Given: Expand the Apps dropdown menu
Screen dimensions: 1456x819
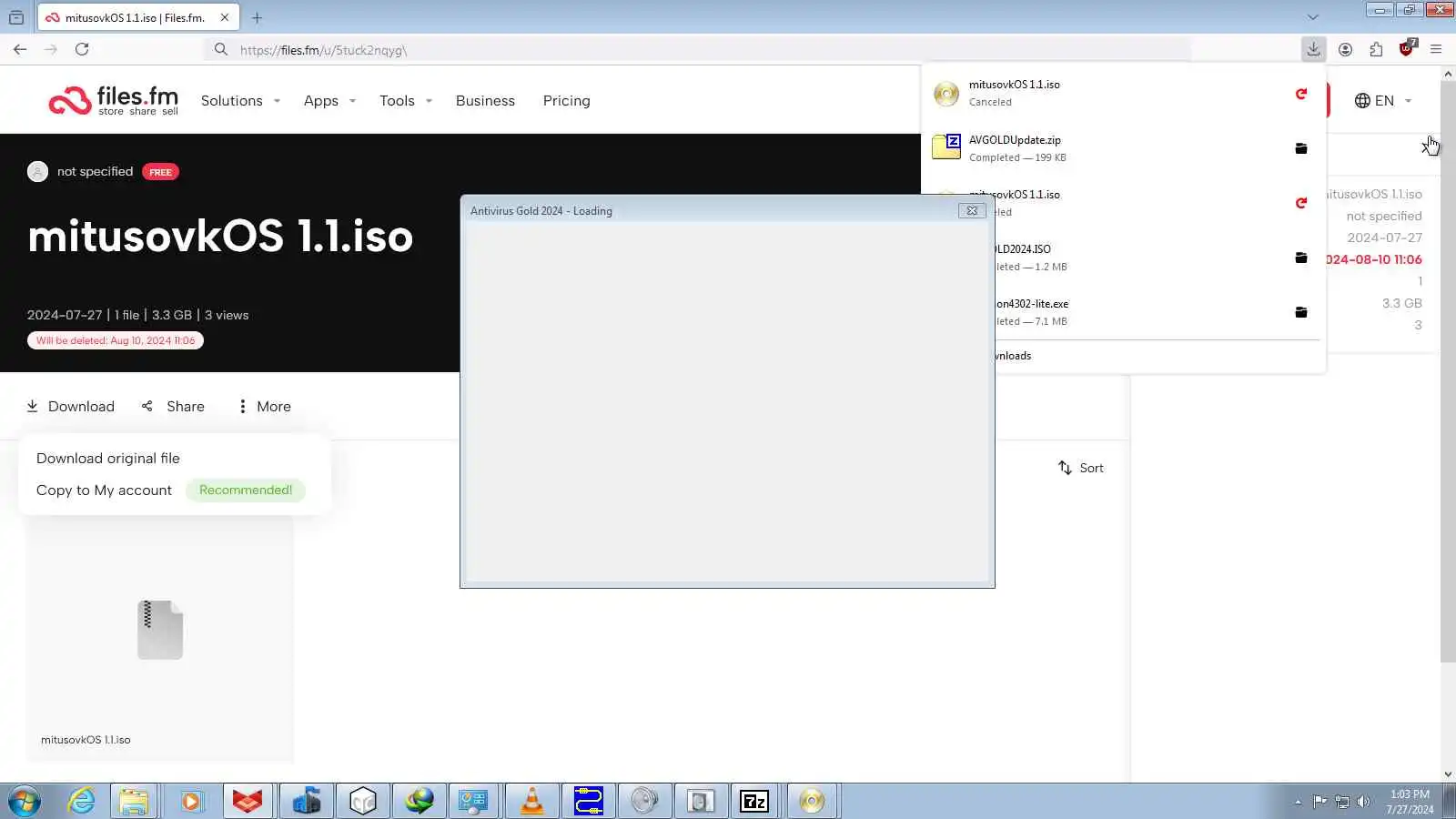Looking at the screenshot, I should pos(329,101).
